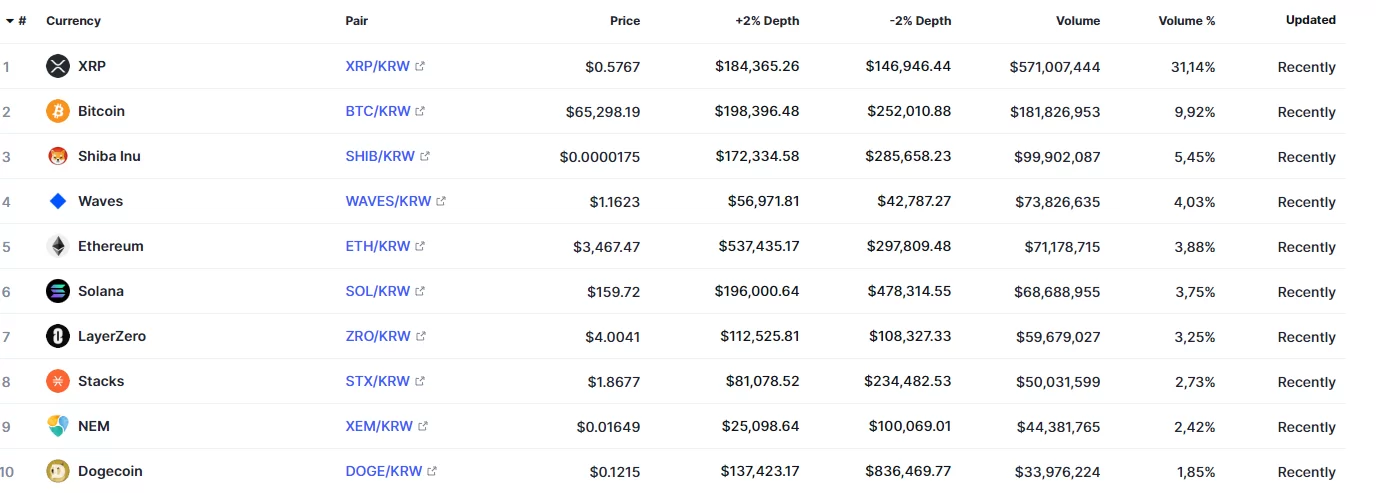
Task: Click the Shiba Inu logo icon
Action: coord(58,156)
